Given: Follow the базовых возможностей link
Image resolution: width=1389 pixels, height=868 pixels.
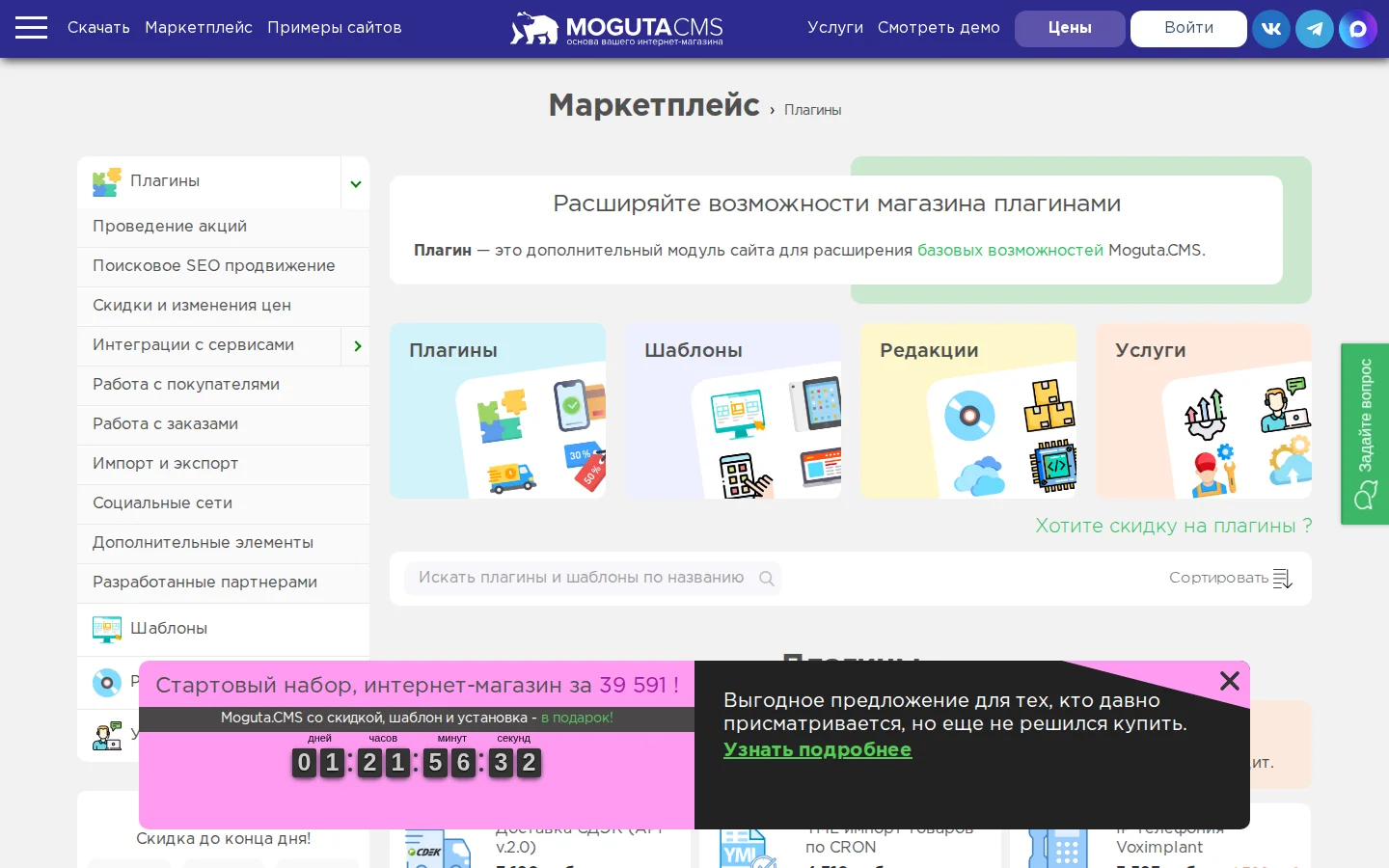Looking at the screenshot, I should (x=1010, y=251).
